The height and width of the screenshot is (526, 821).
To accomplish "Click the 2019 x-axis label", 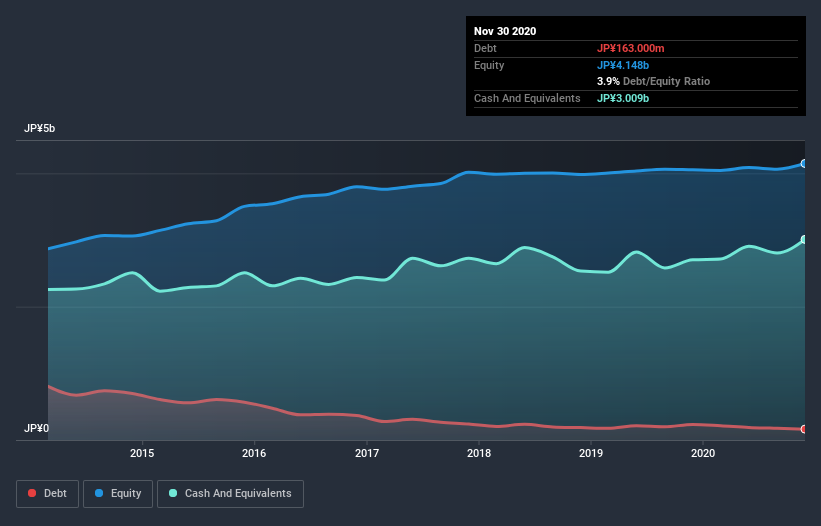I will (591, 453).
